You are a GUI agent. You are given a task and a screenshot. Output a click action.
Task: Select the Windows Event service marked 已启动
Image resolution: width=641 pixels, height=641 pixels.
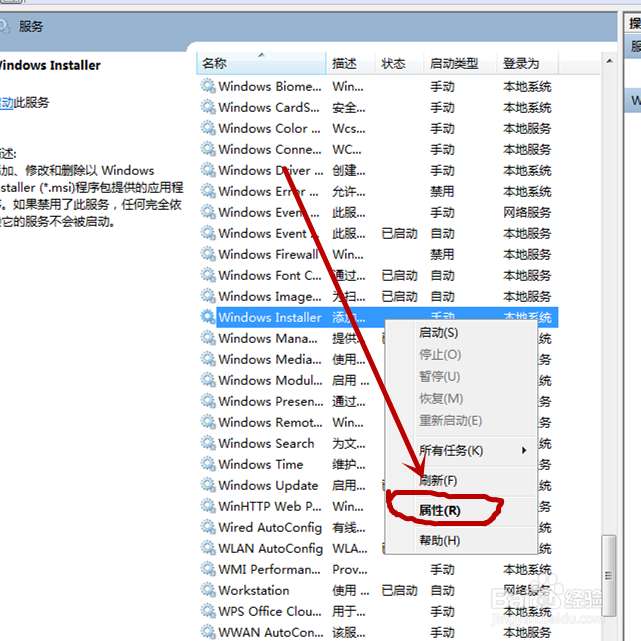coord(269,233)
